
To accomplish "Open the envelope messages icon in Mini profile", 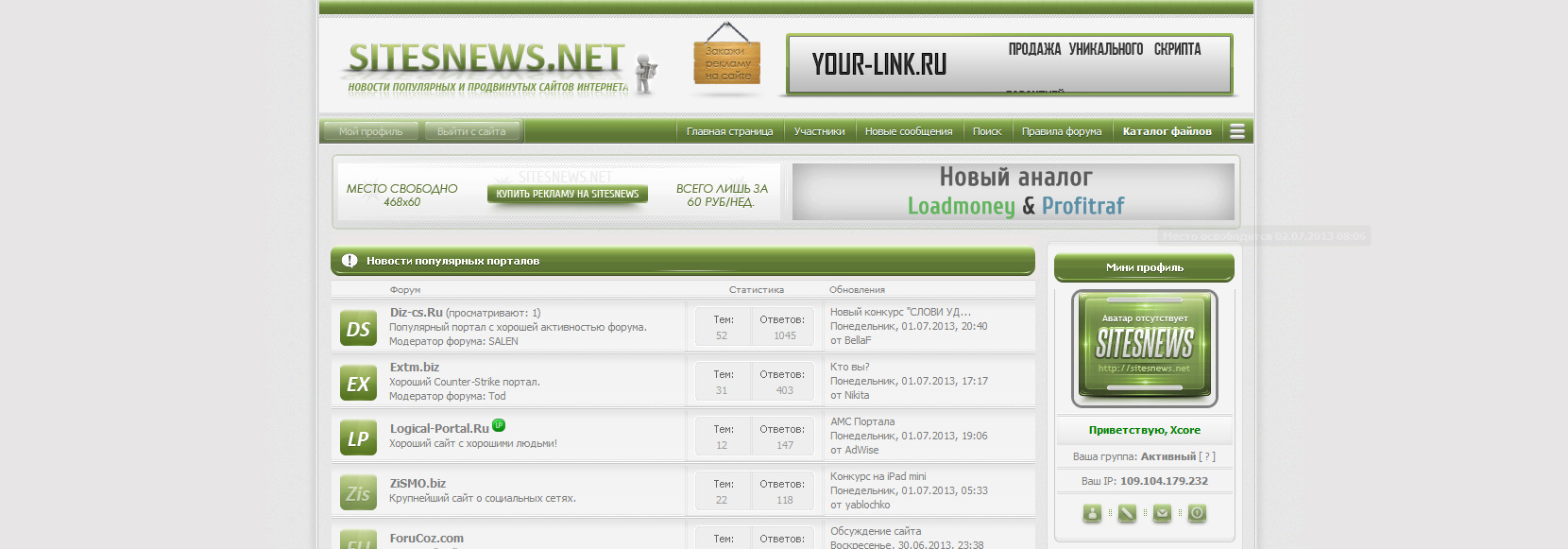I will point(1162,513).
